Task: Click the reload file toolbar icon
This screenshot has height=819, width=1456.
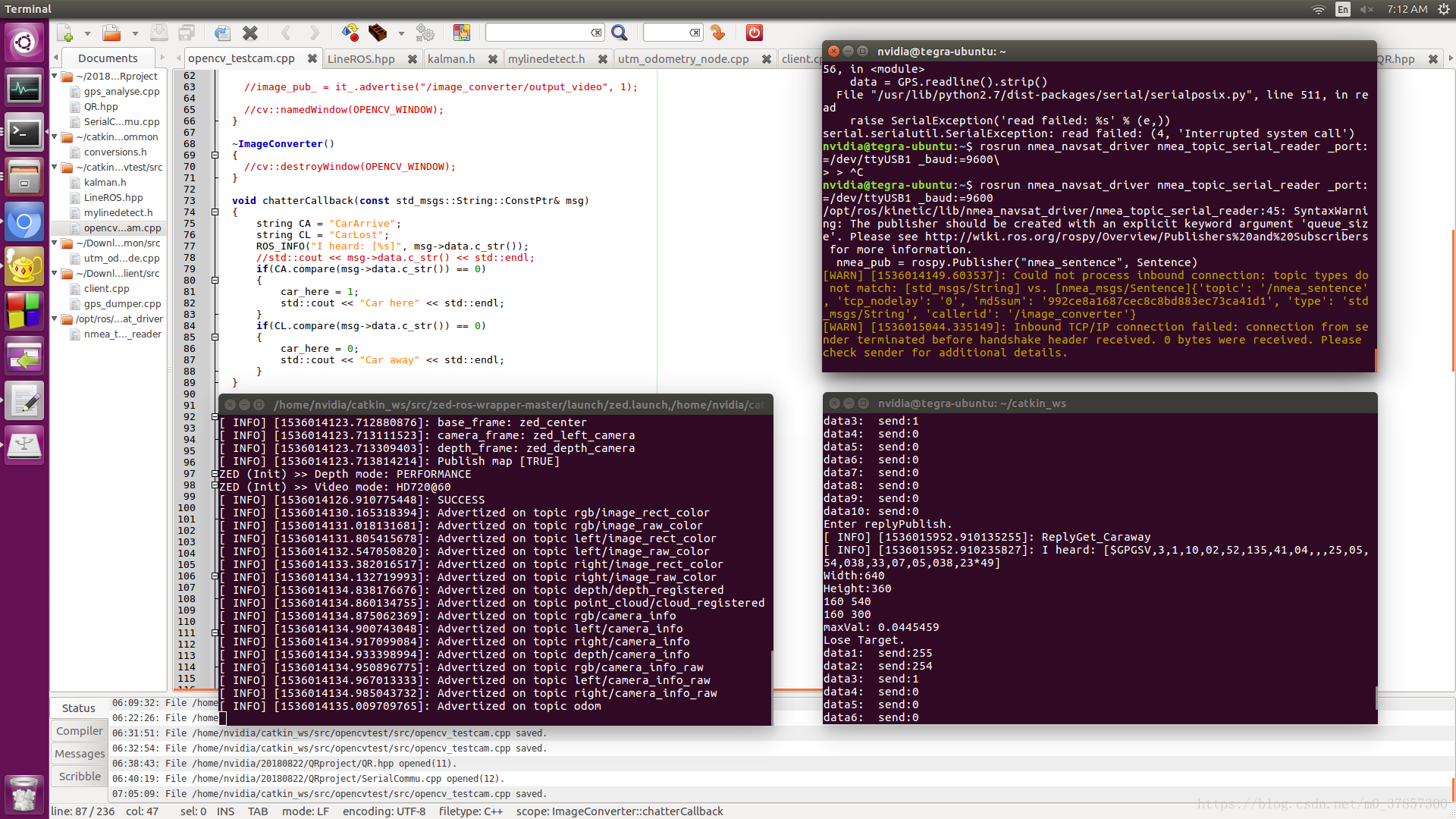Action: pos(222,33)
